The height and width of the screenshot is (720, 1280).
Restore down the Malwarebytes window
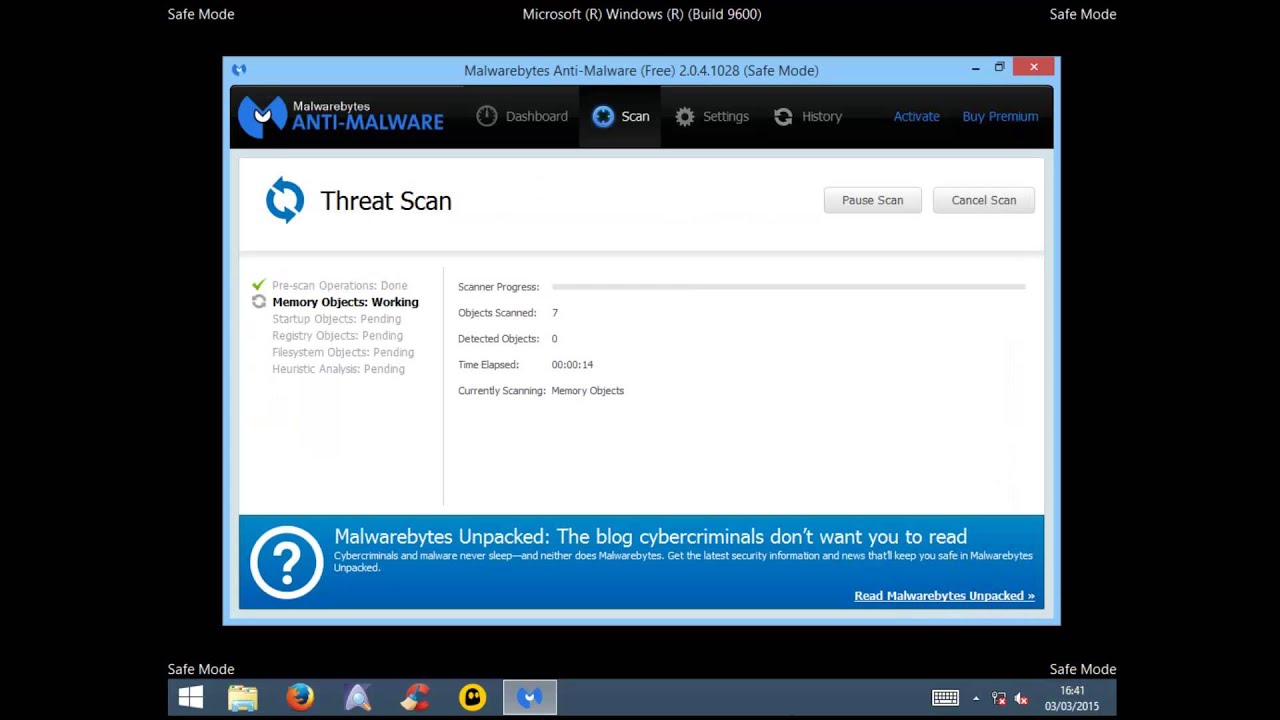point(999,68)
